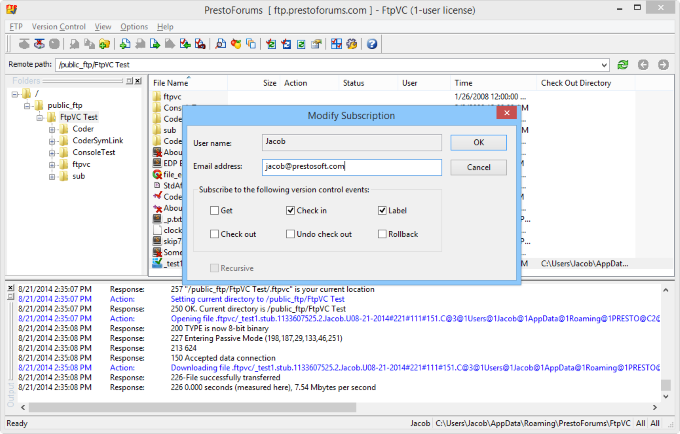The width and height of the screenshot is (680, 434).
Task: Enable the Undo check out checkbox
Action: 290,234
